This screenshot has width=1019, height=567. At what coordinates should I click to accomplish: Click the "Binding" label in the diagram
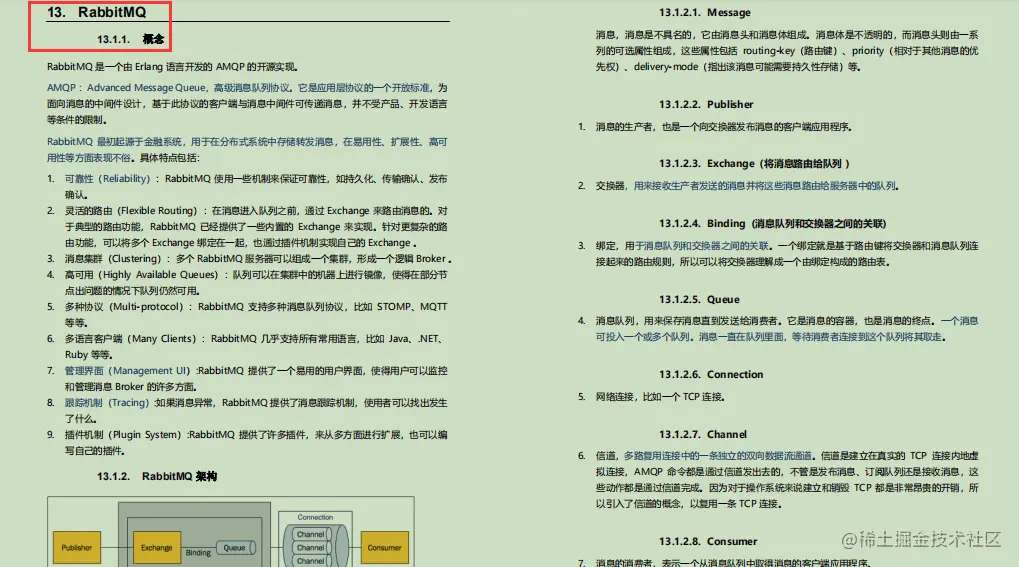[198, 553]
